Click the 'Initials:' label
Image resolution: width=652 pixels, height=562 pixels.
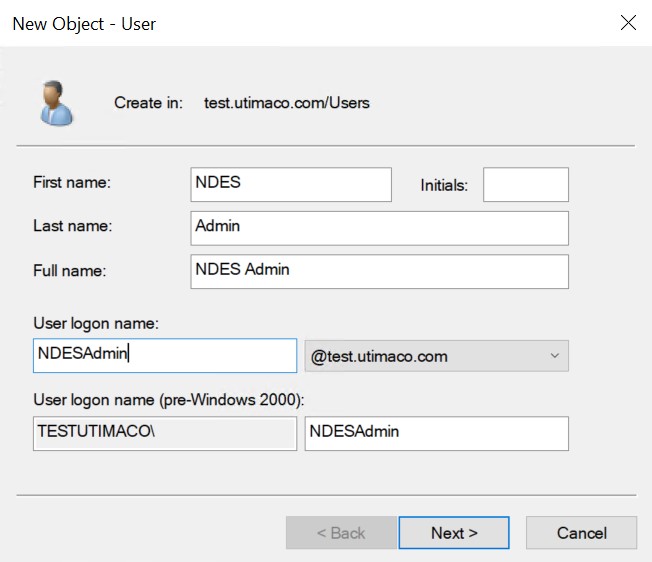pos(444,185)
